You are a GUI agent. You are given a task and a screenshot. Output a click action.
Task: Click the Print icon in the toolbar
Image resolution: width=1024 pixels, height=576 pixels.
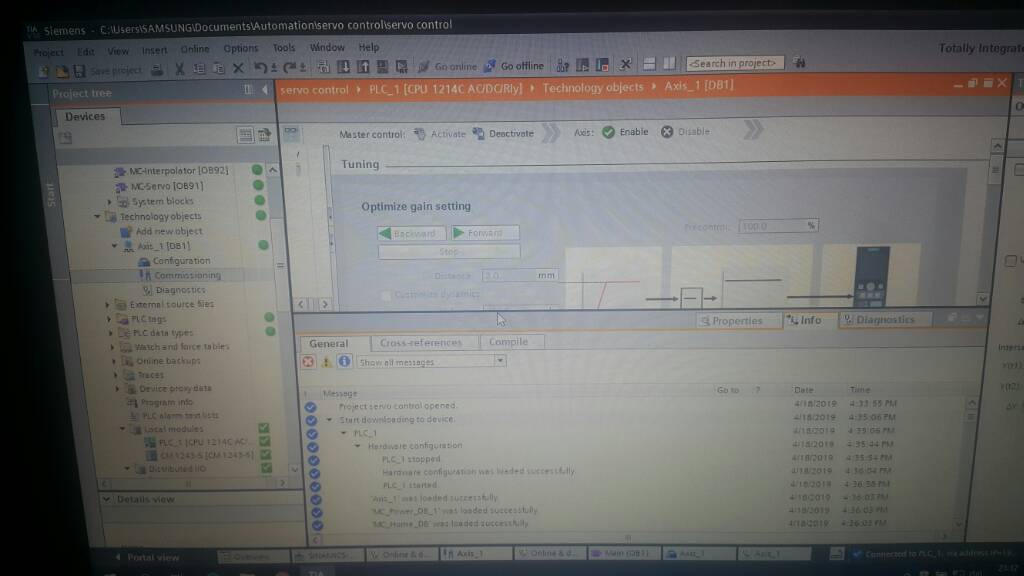[157, 70]
